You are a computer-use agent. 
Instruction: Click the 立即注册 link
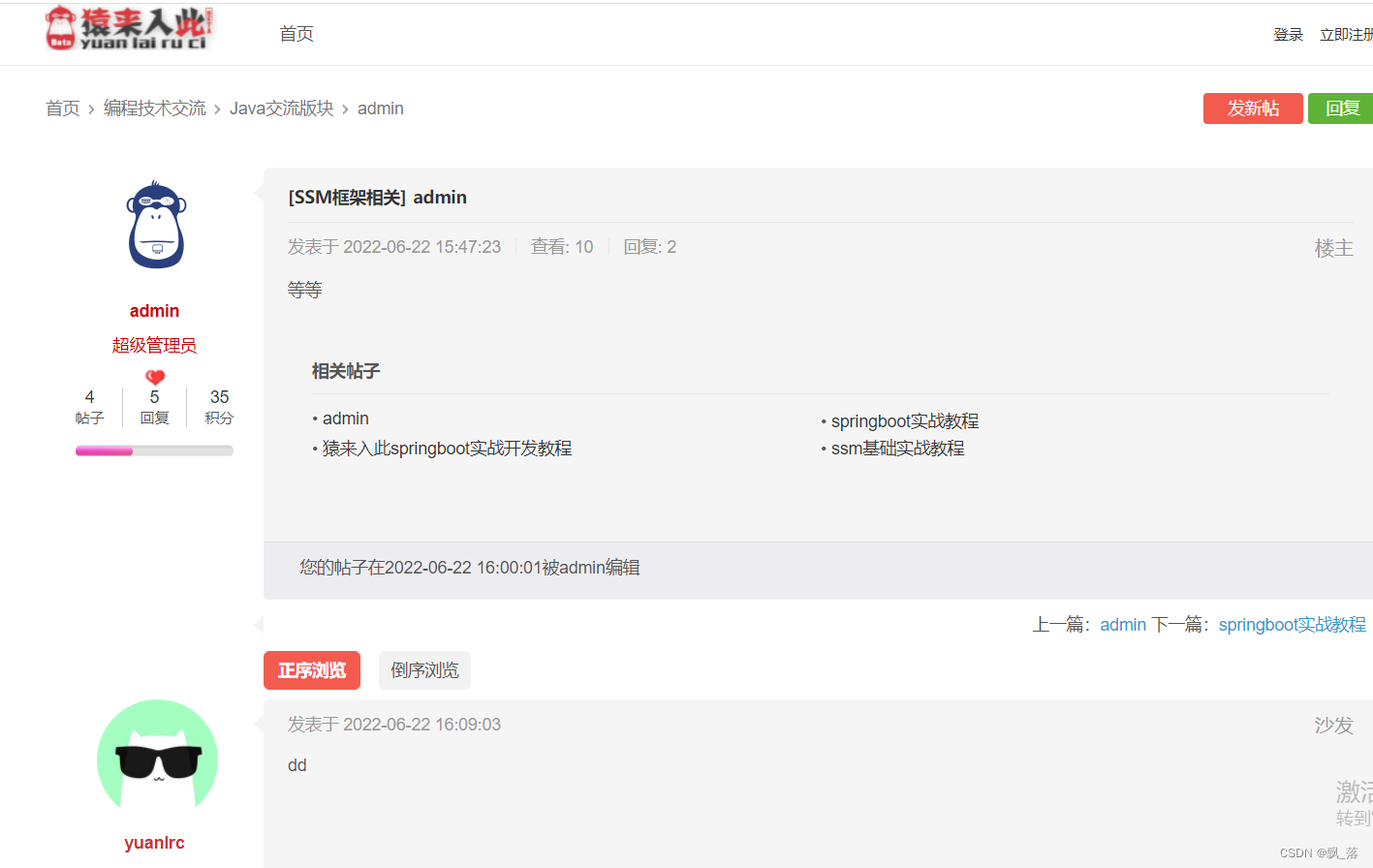pos(1347,33)
